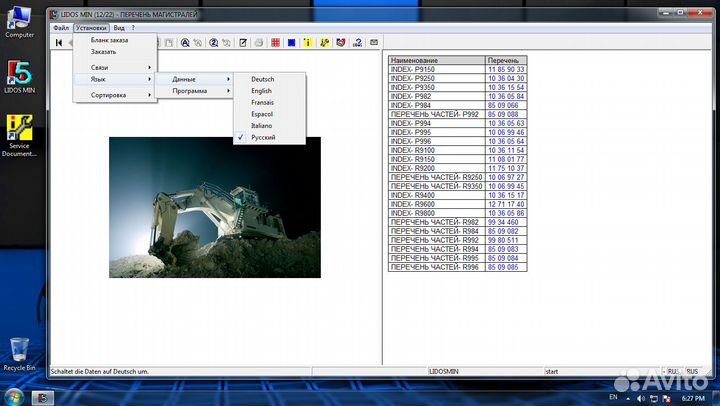720x406 pixels.
Task: Select the Бланк заказа menu entry
Action: [x=109, y=40]
